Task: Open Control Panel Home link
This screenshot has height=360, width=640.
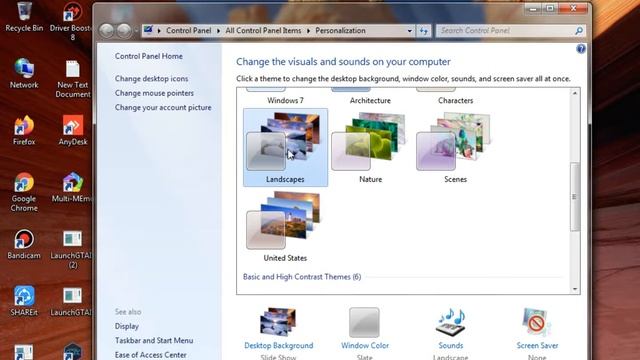Action: pos(149,56)
